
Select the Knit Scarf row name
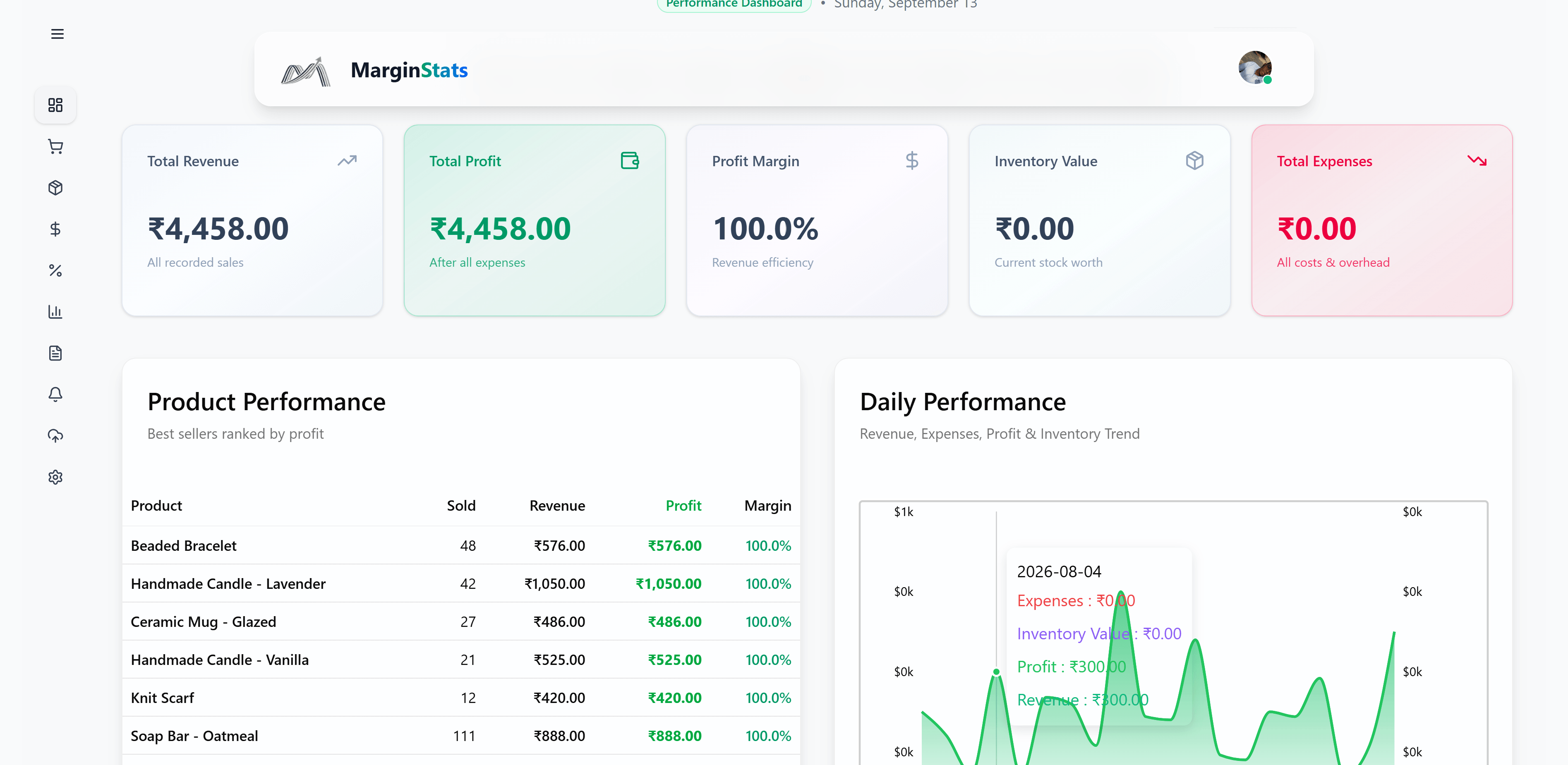pyautogui.click(x=163, y=698)
